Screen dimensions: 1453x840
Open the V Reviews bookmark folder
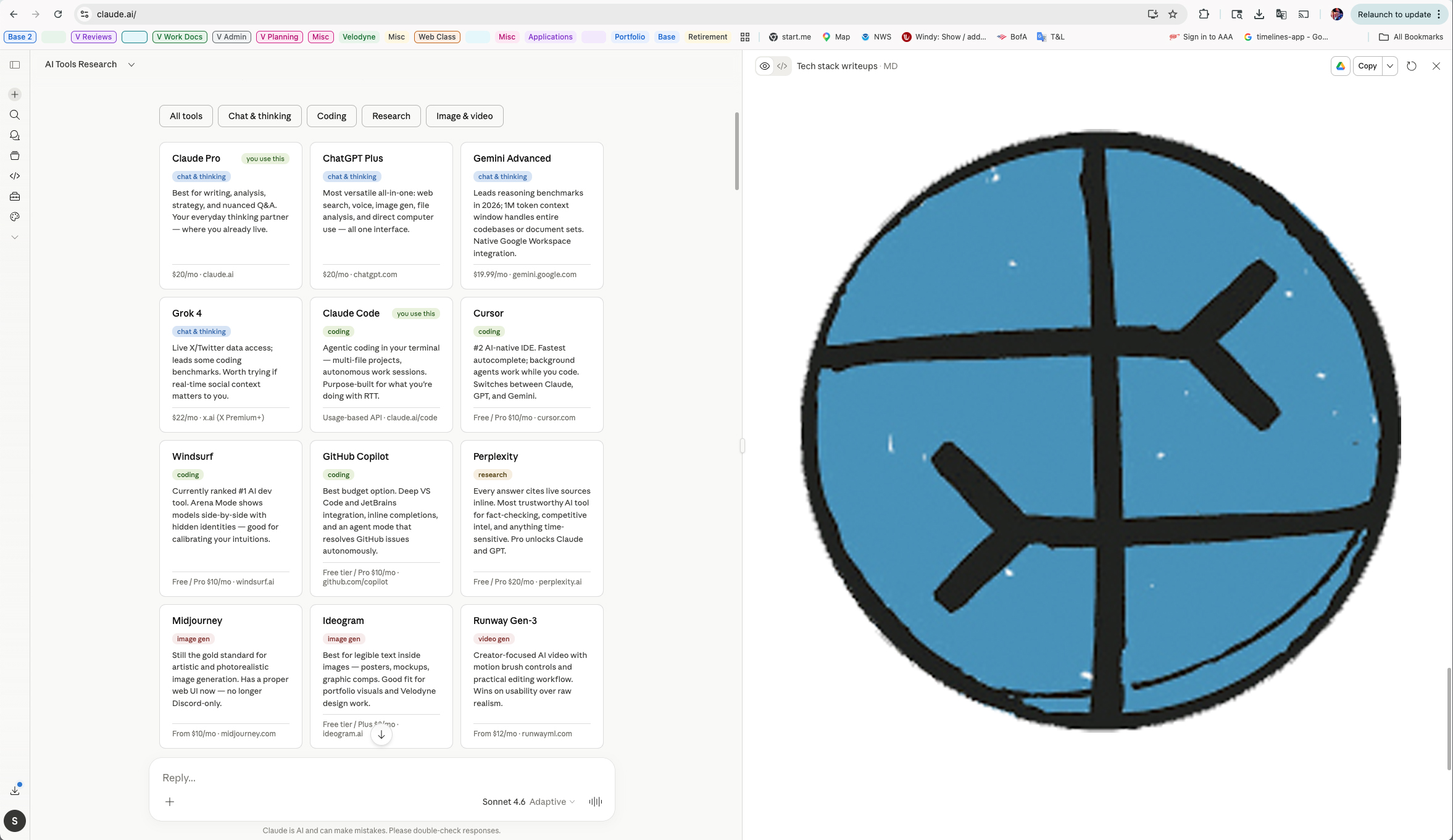point(94,37)
